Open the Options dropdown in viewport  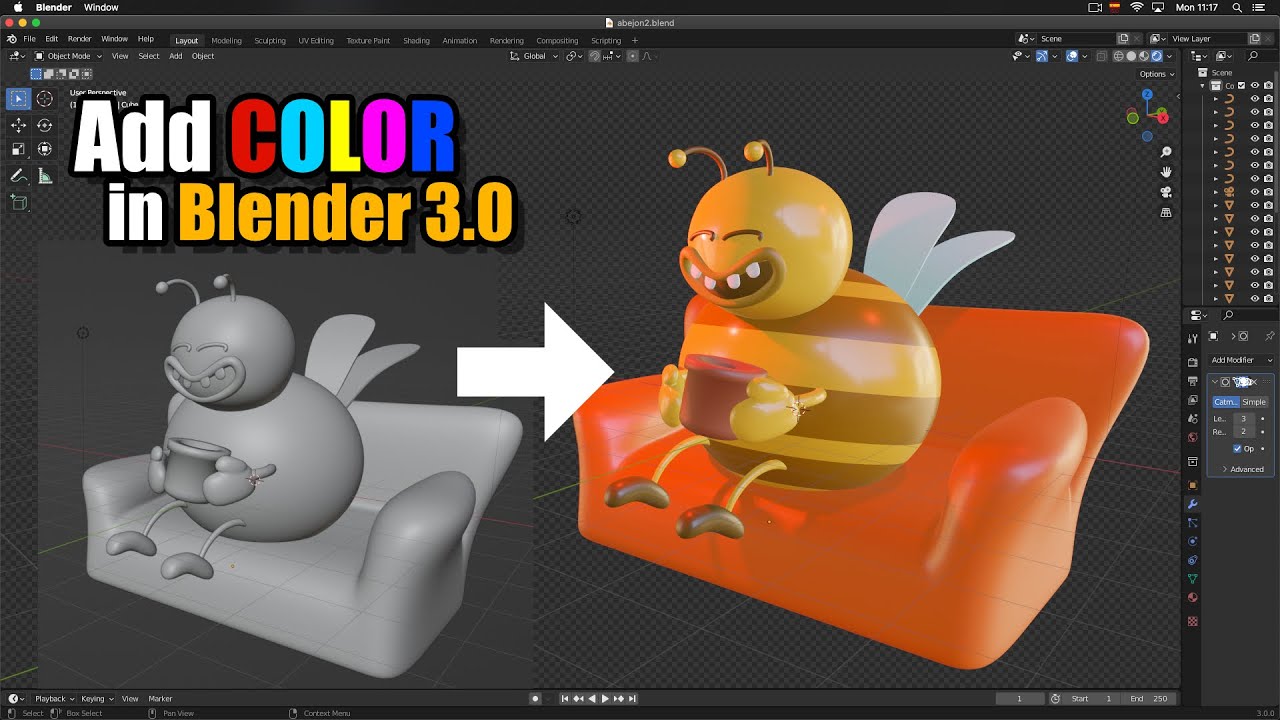pos(1156,74)
